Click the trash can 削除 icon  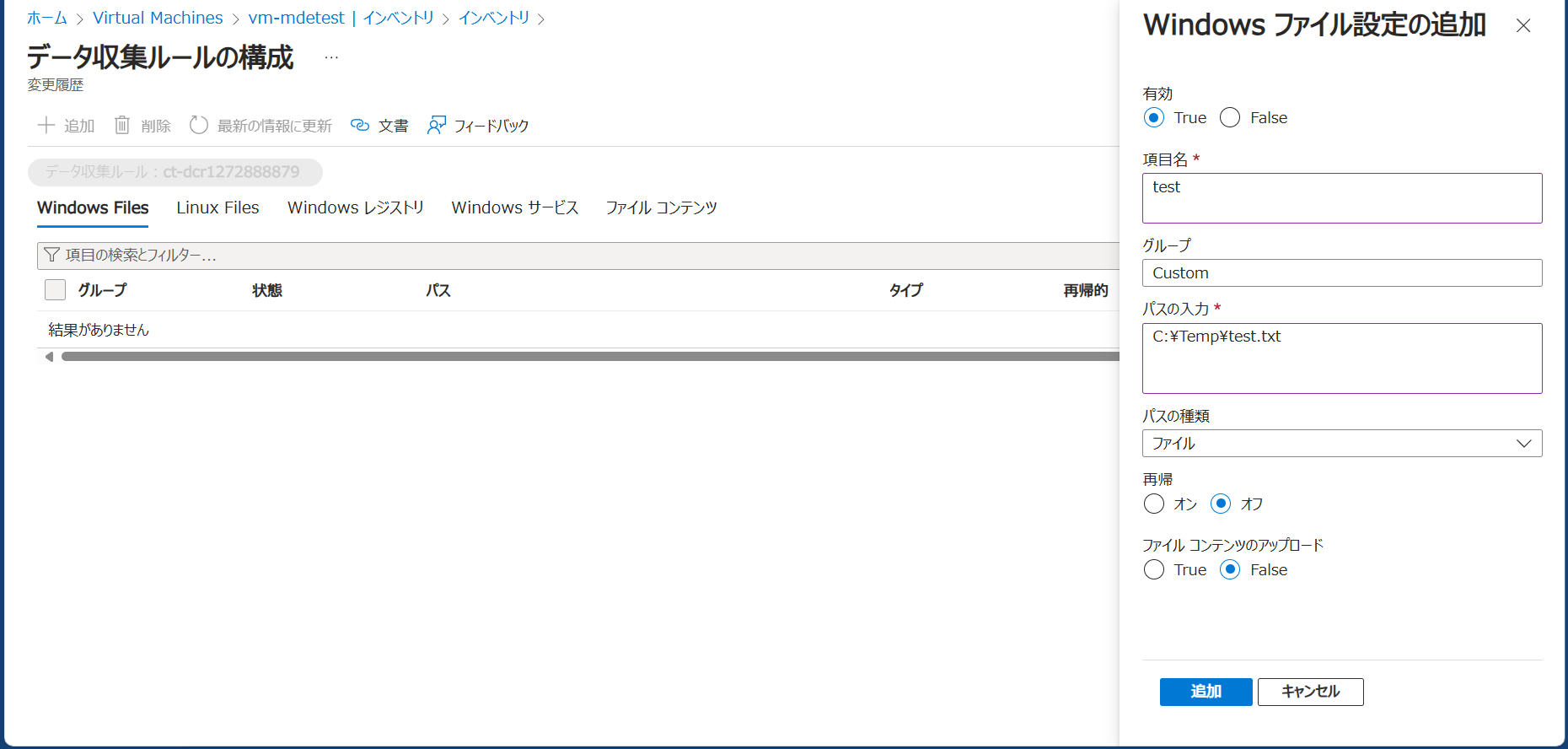pyautogui.click(x=122, y=126)
